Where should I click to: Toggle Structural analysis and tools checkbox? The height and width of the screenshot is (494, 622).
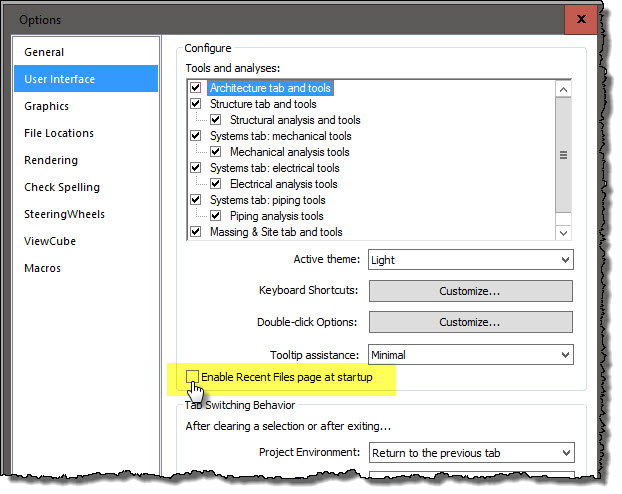[x=215, y=119]
